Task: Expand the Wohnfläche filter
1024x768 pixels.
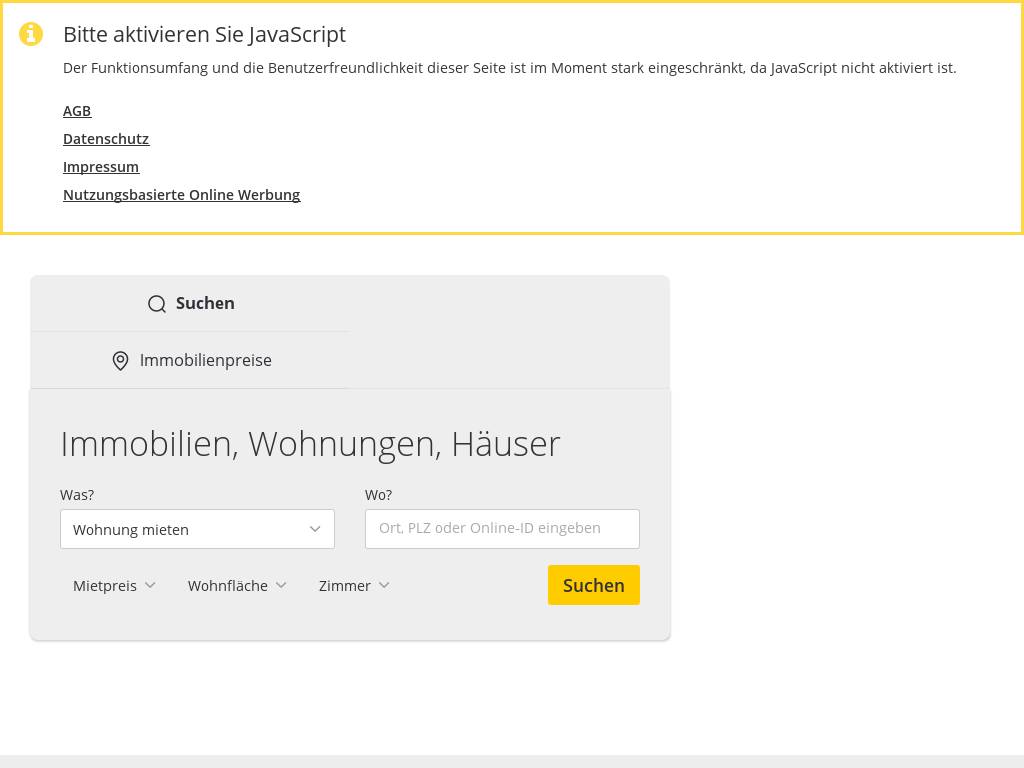Action: 228,586
